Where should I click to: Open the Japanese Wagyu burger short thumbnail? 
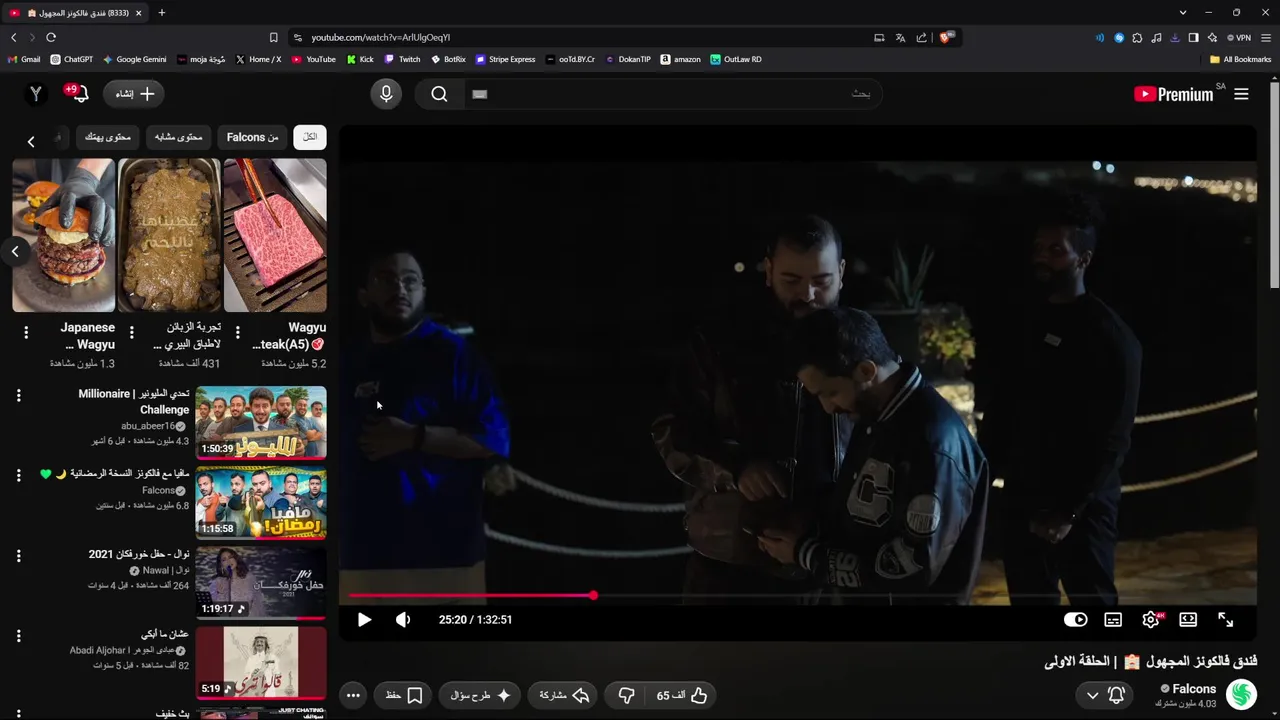click(x=64, y=235)
